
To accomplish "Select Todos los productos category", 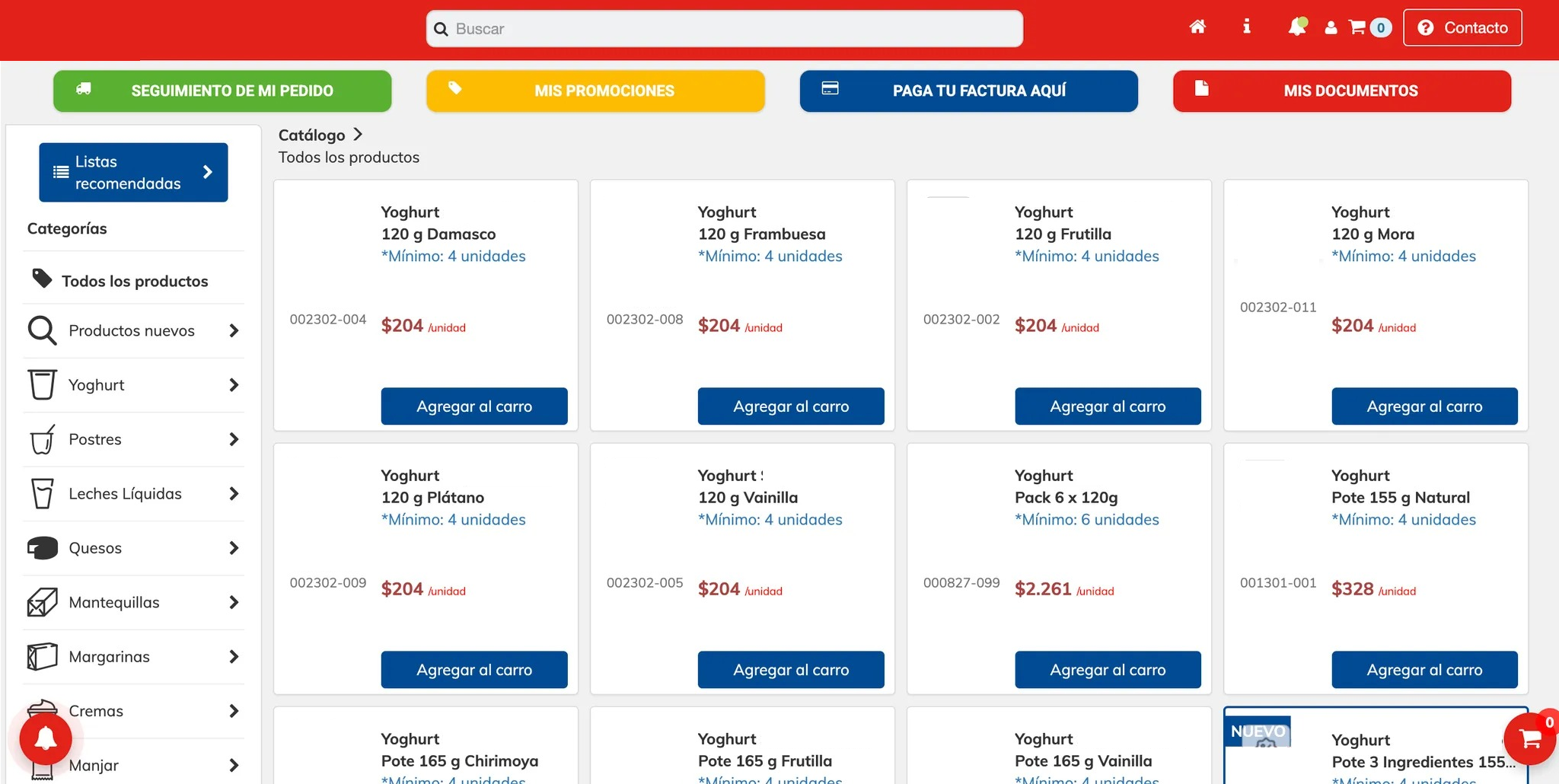I will point(134,281).
